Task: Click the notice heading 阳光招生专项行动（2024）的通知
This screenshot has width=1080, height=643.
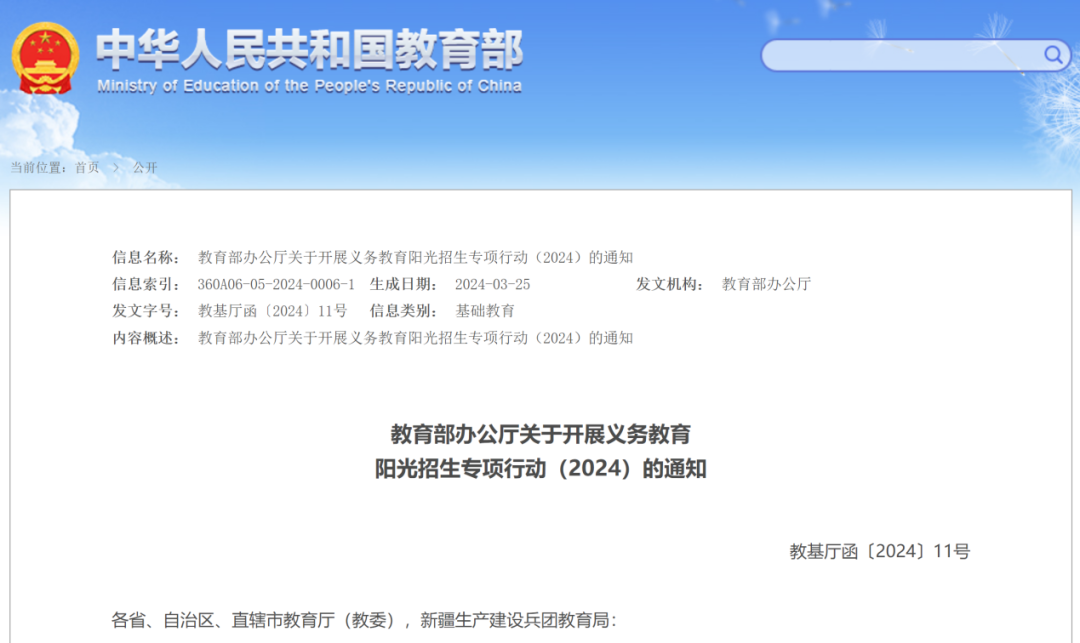Action: [x=540, y=470]
